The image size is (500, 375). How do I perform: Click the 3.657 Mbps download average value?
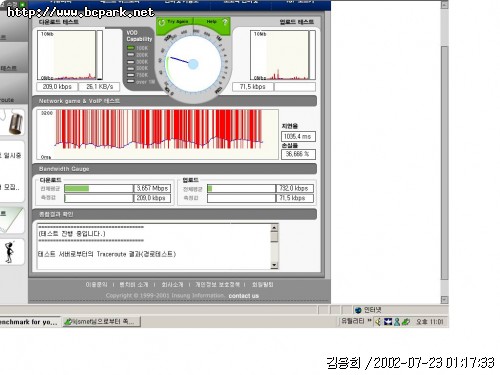click(152, 189)
